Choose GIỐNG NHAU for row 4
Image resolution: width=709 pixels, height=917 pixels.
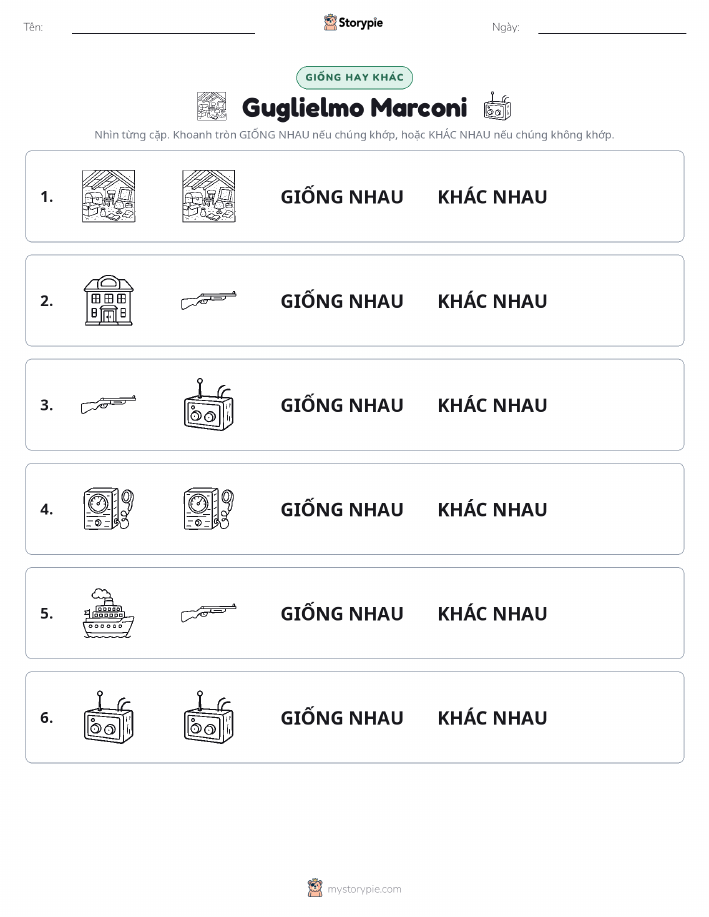(x=342, y=509)
